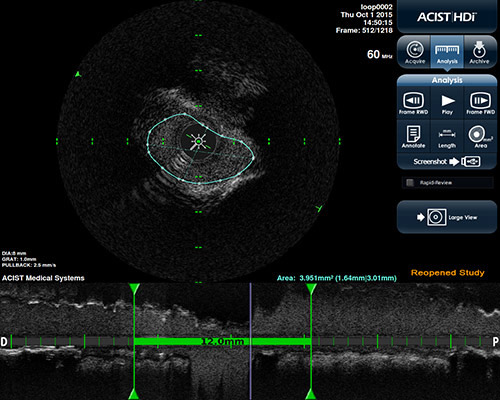
Task: Enable the Rapid Review checkbox
Action: 410,183
